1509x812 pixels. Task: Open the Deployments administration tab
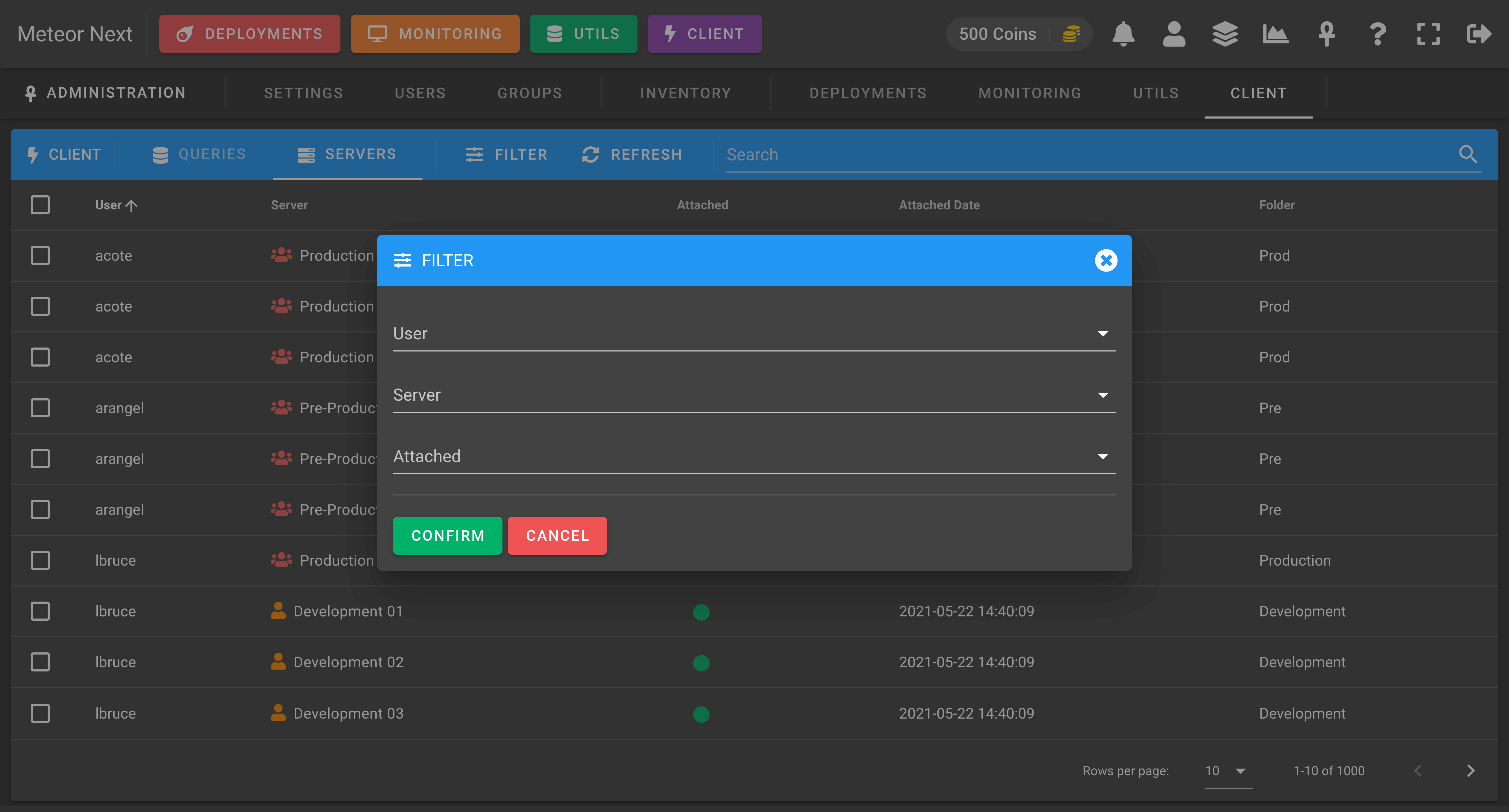coord(868,93)
